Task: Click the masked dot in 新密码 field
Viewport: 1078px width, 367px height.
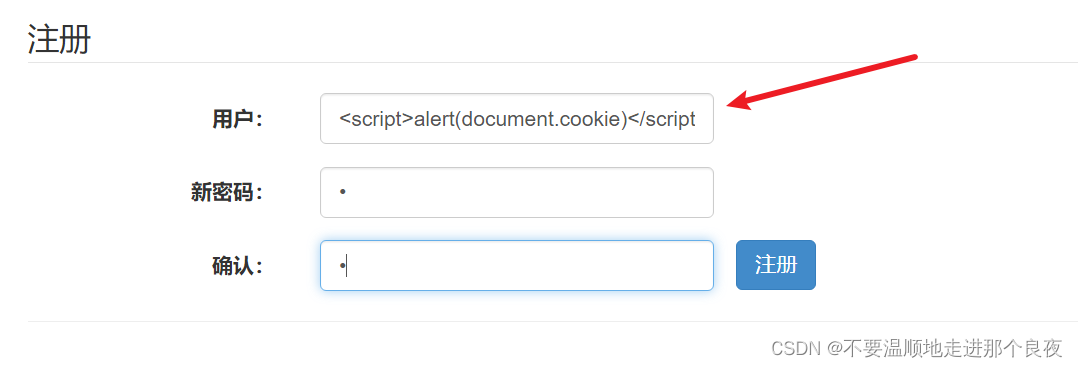Action: tap(342, 192)
